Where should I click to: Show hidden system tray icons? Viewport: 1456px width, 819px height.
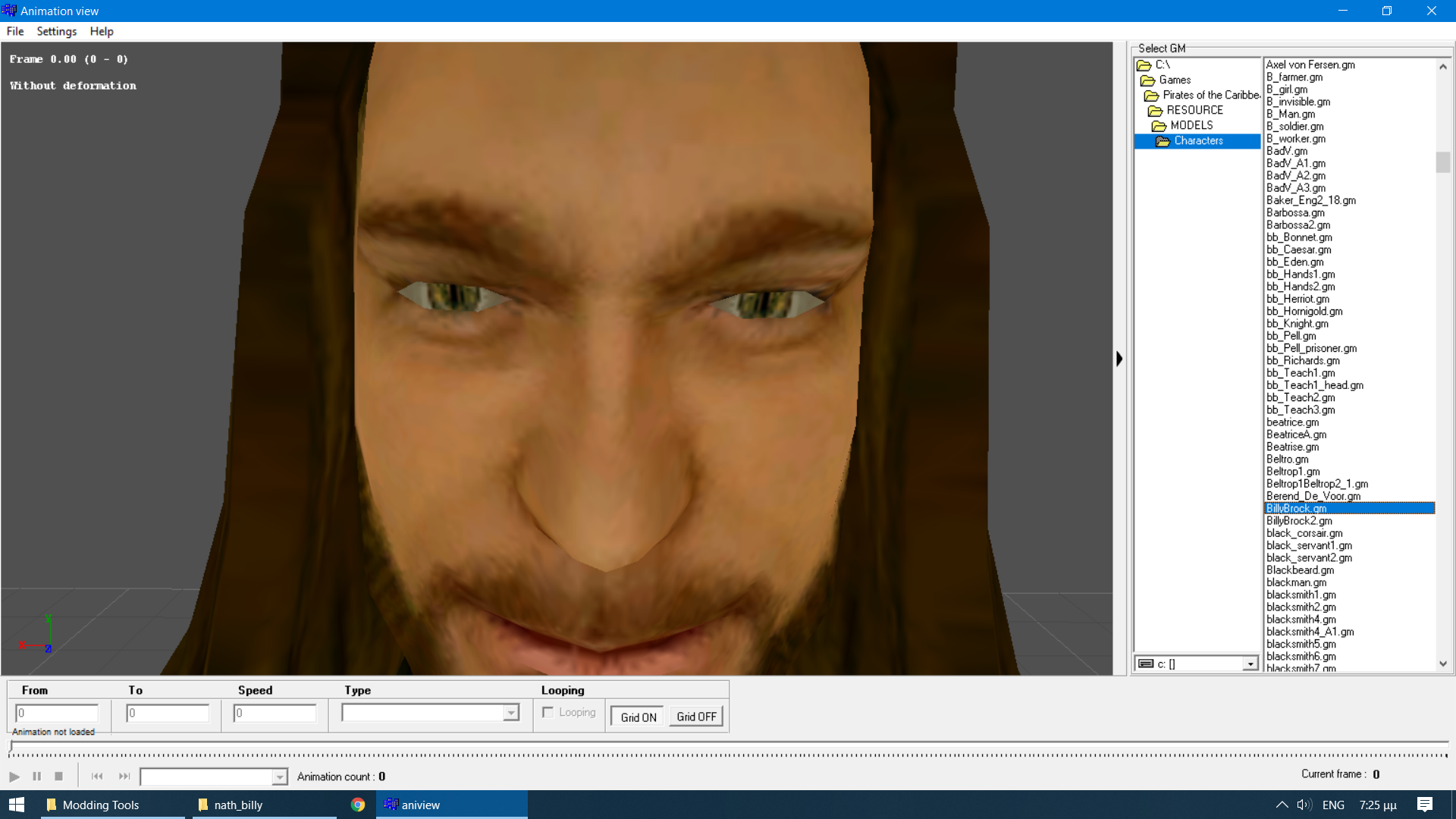[x=1282, y=805]
